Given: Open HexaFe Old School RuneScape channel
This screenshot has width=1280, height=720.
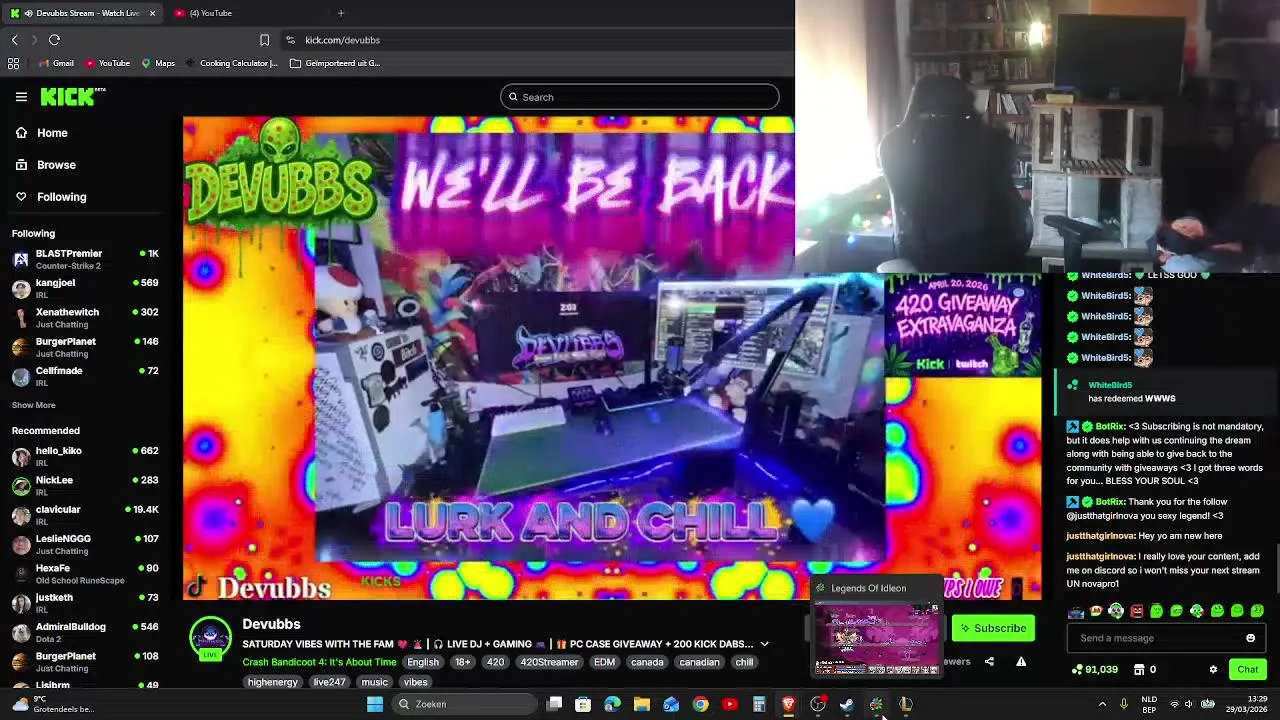Looking at the screenshot, I should point(86,574).
